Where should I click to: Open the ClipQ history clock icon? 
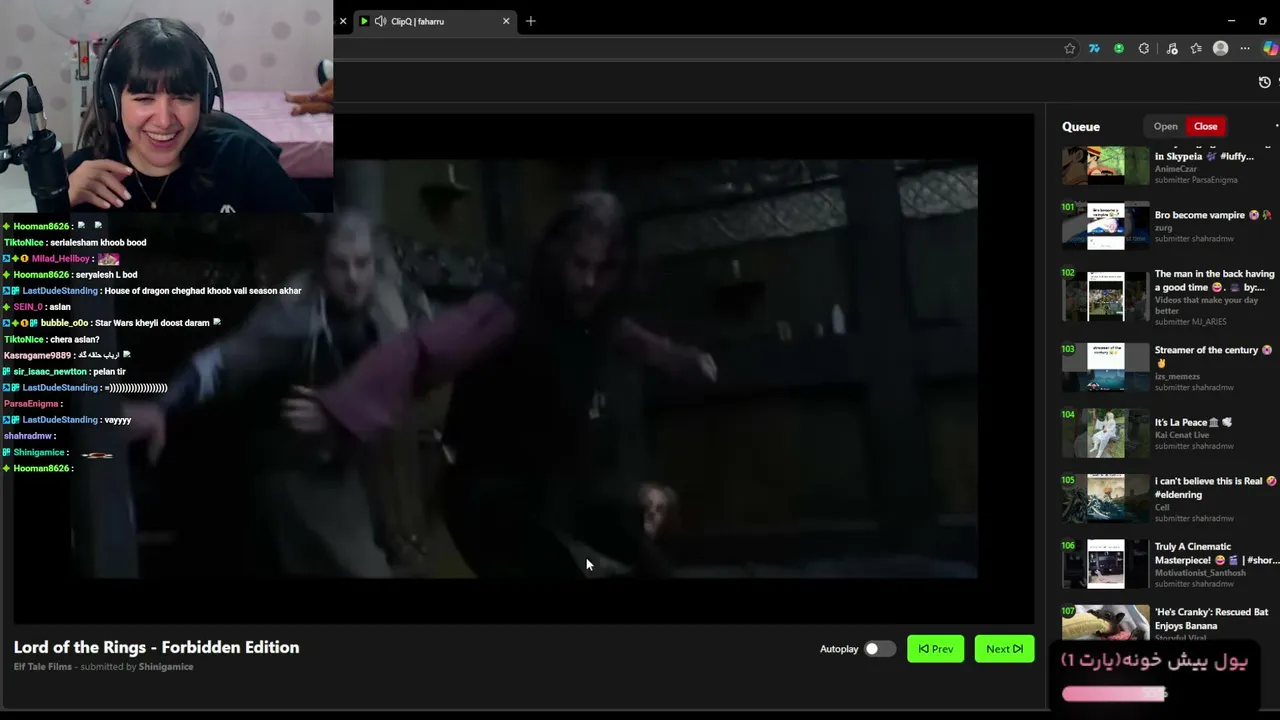(1264, 82)
